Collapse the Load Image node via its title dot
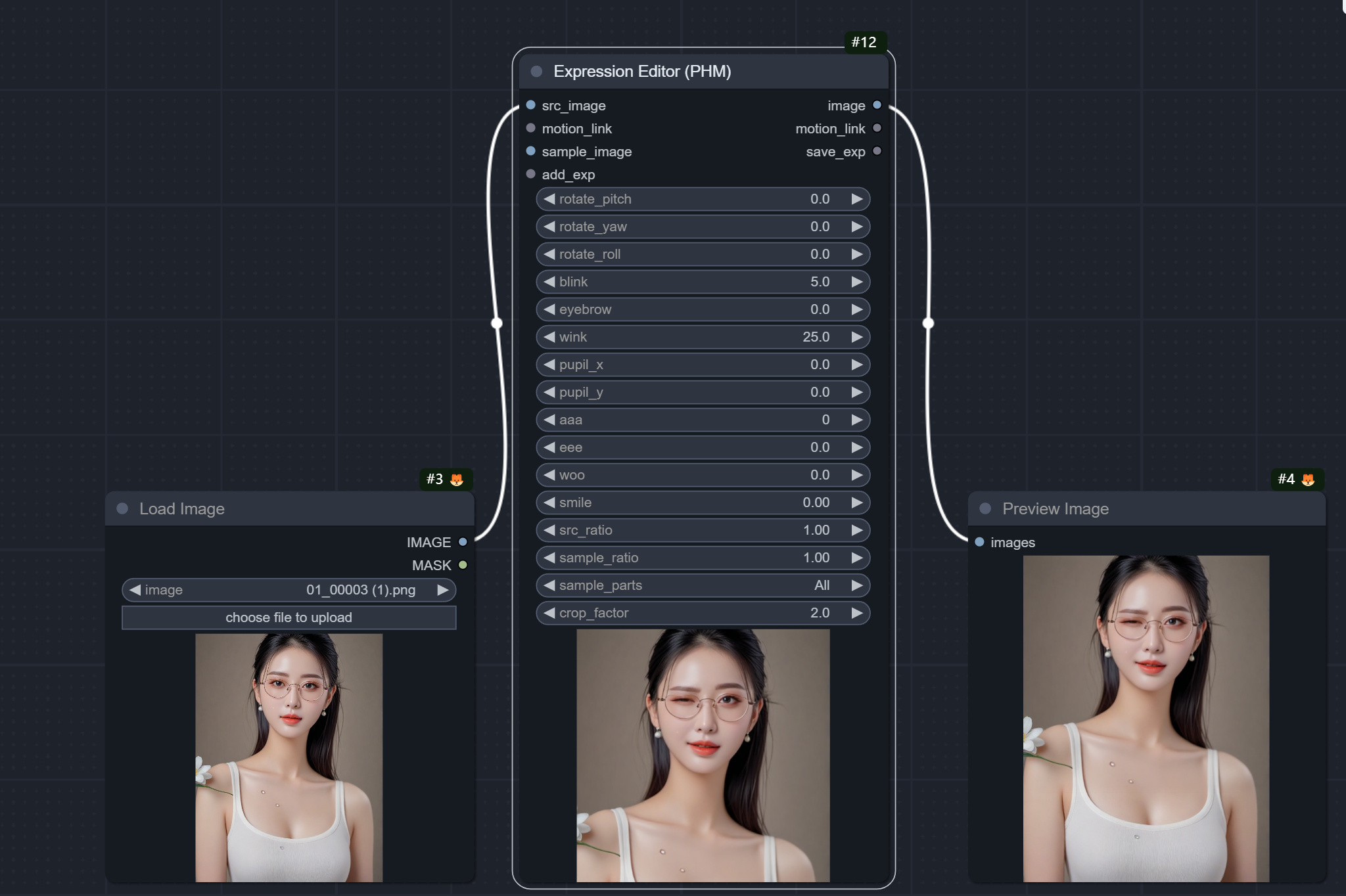 click(121, 508)
